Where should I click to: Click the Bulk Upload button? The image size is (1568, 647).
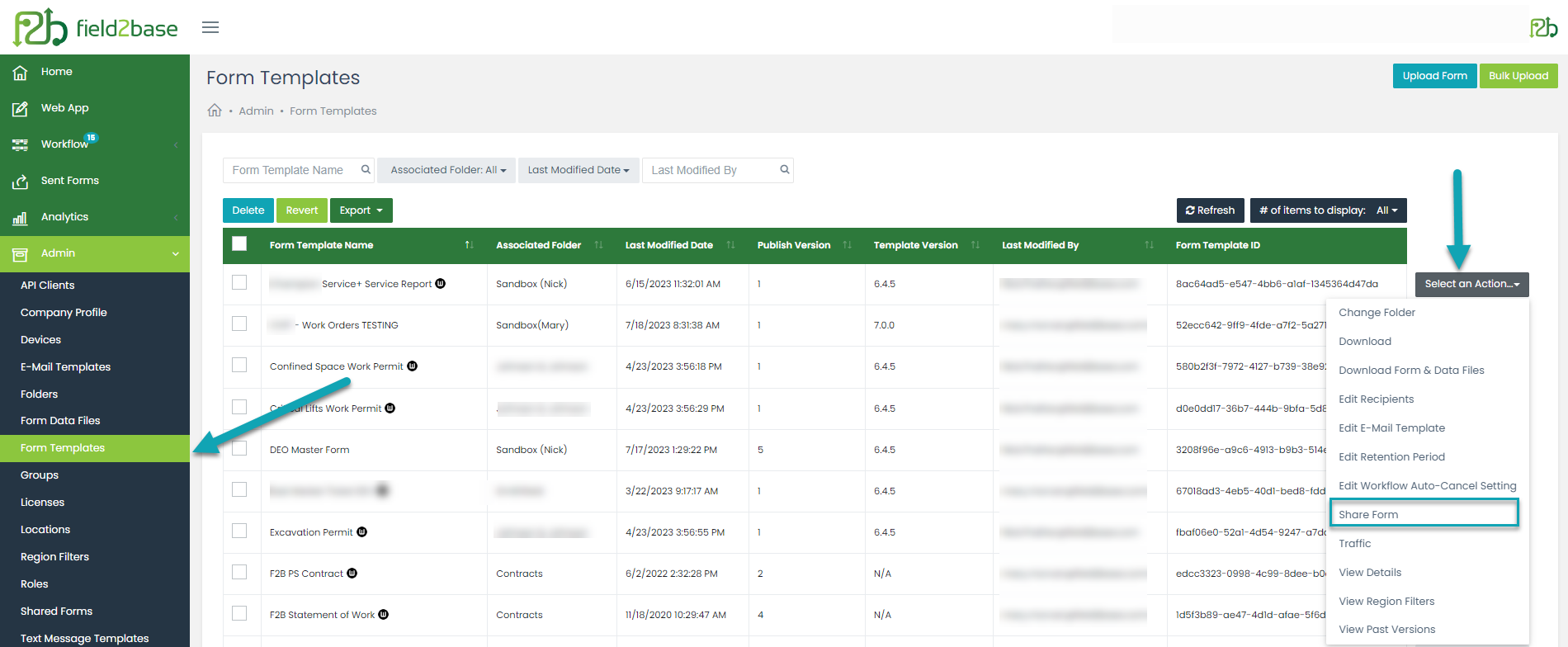tap(1518, 76)
